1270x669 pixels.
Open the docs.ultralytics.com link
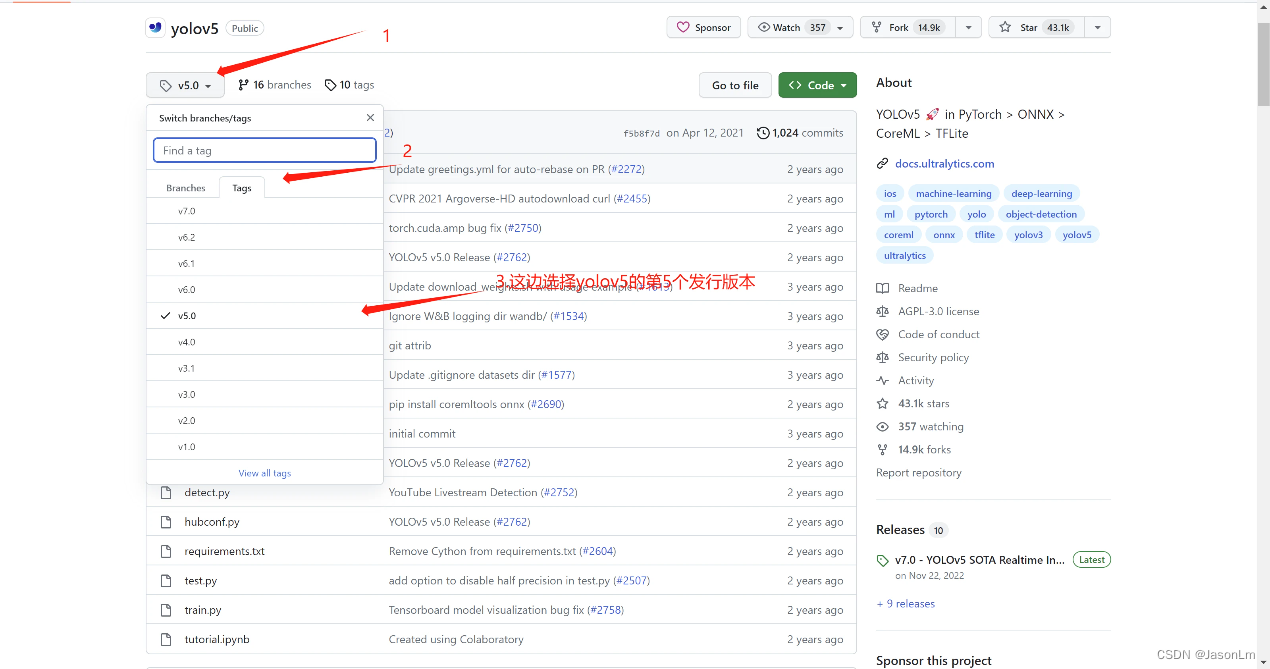tap(945, 164)
